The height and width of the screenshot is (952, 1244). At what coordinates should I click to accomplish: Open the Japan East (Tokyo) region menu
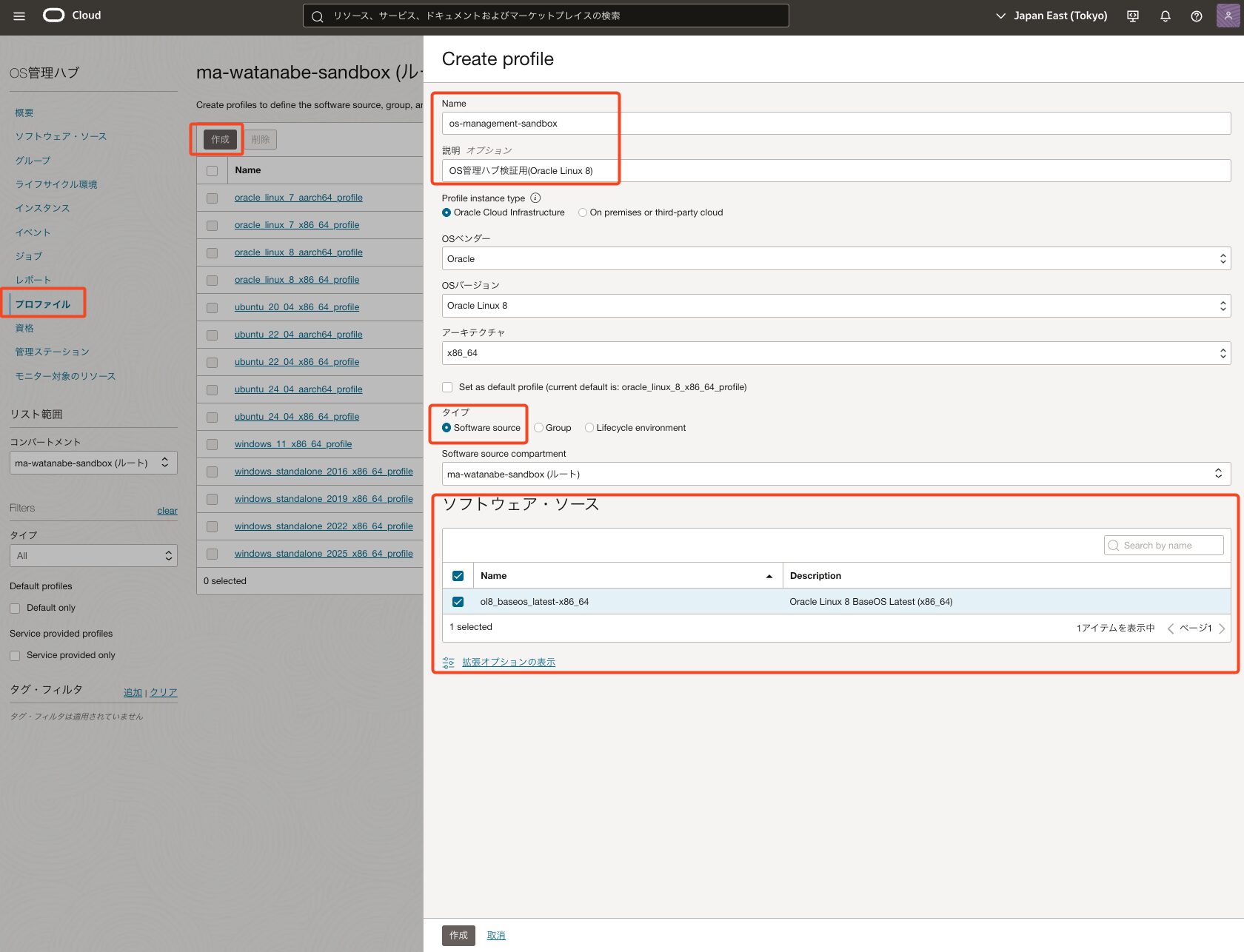click(x=1051, y=16)
